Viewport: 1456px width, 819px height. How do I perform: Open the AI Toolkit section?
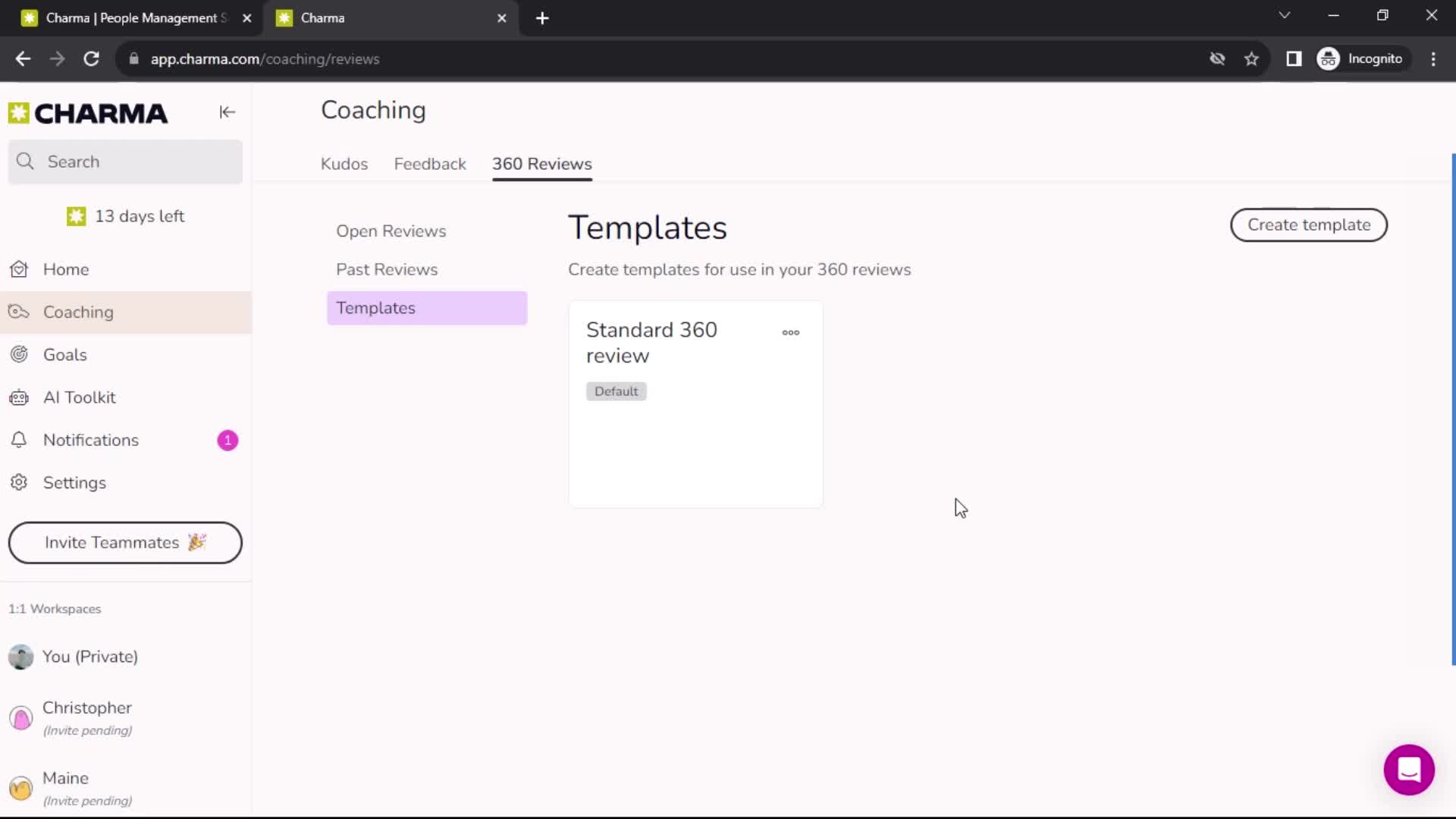(x=79, y=397)
